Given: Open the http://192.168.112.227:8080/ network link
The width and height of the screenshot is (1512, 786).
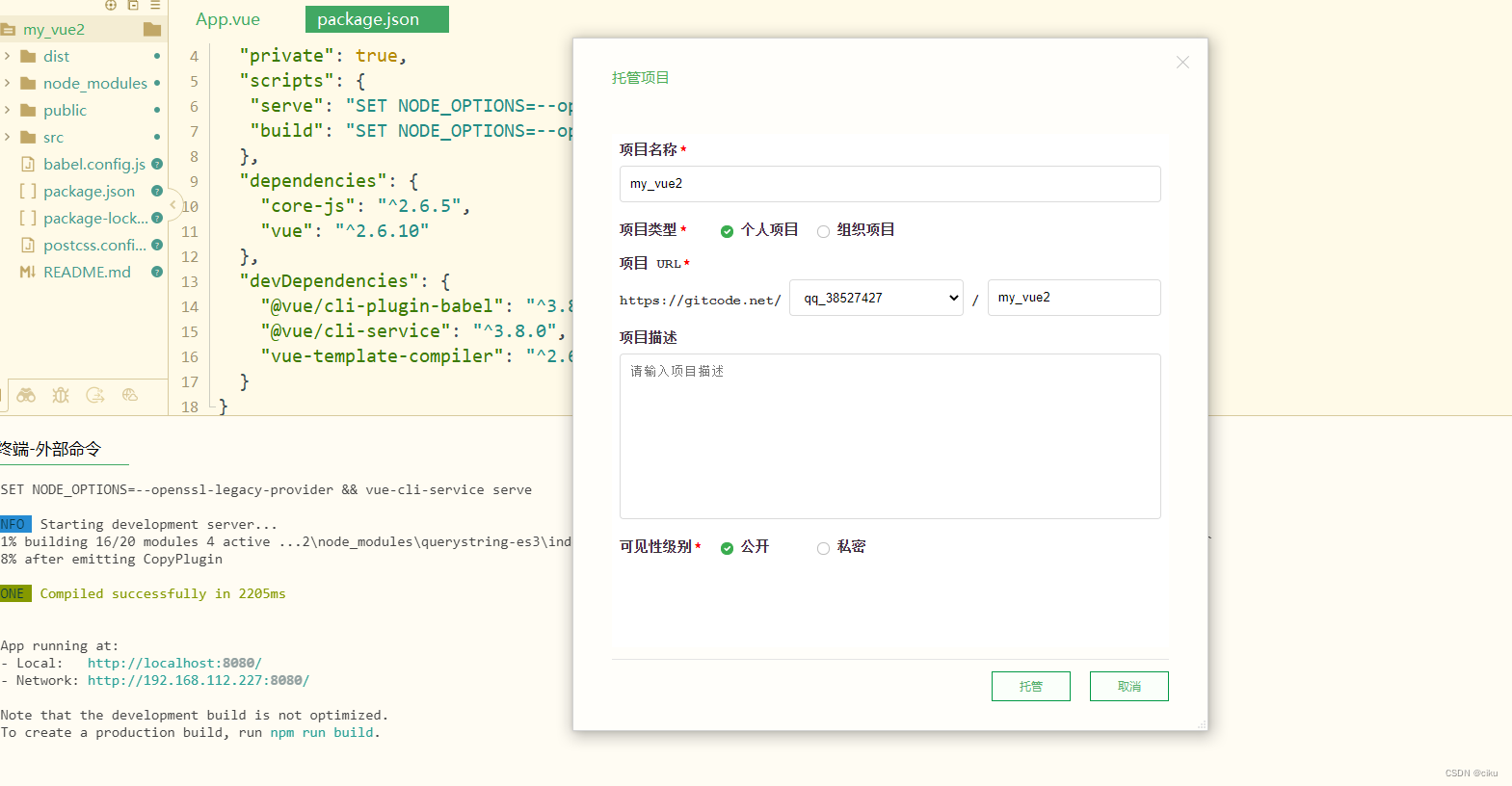Looking at the screenshot, I should [199, 680].
